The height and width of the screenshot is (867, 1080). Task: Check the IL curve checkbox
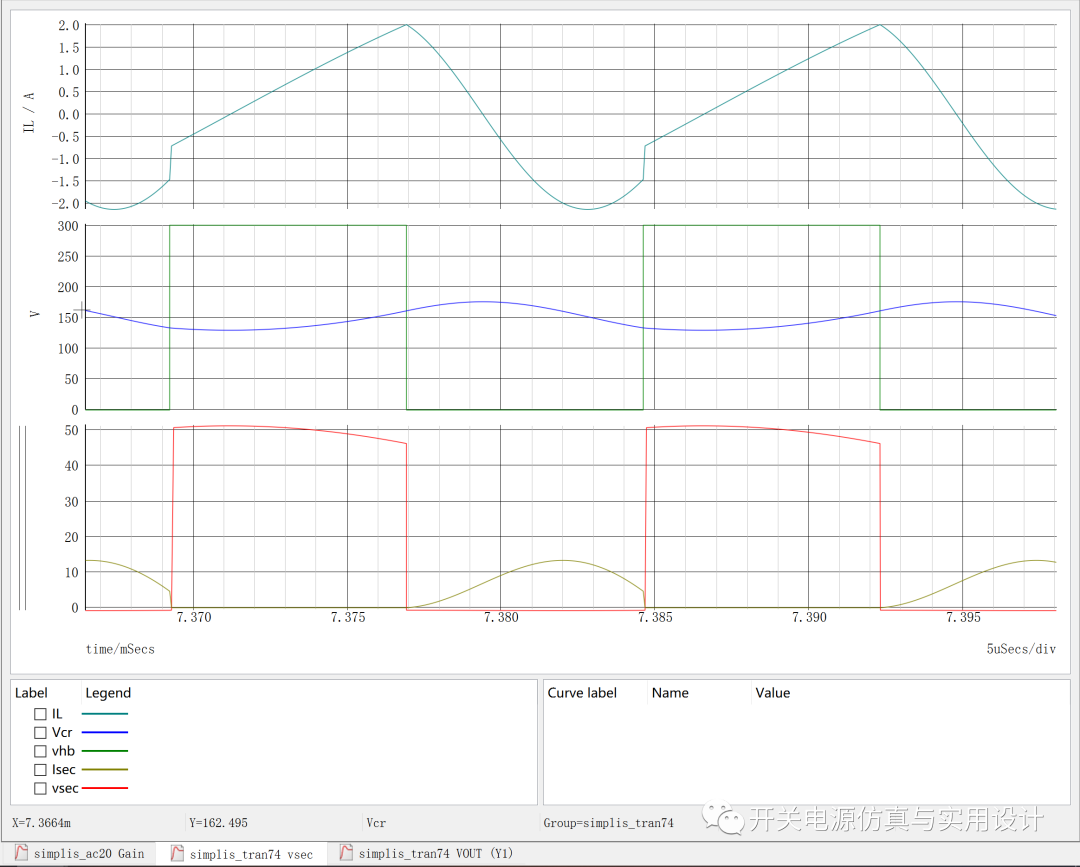pyautogui.click(x=41, y=714)
